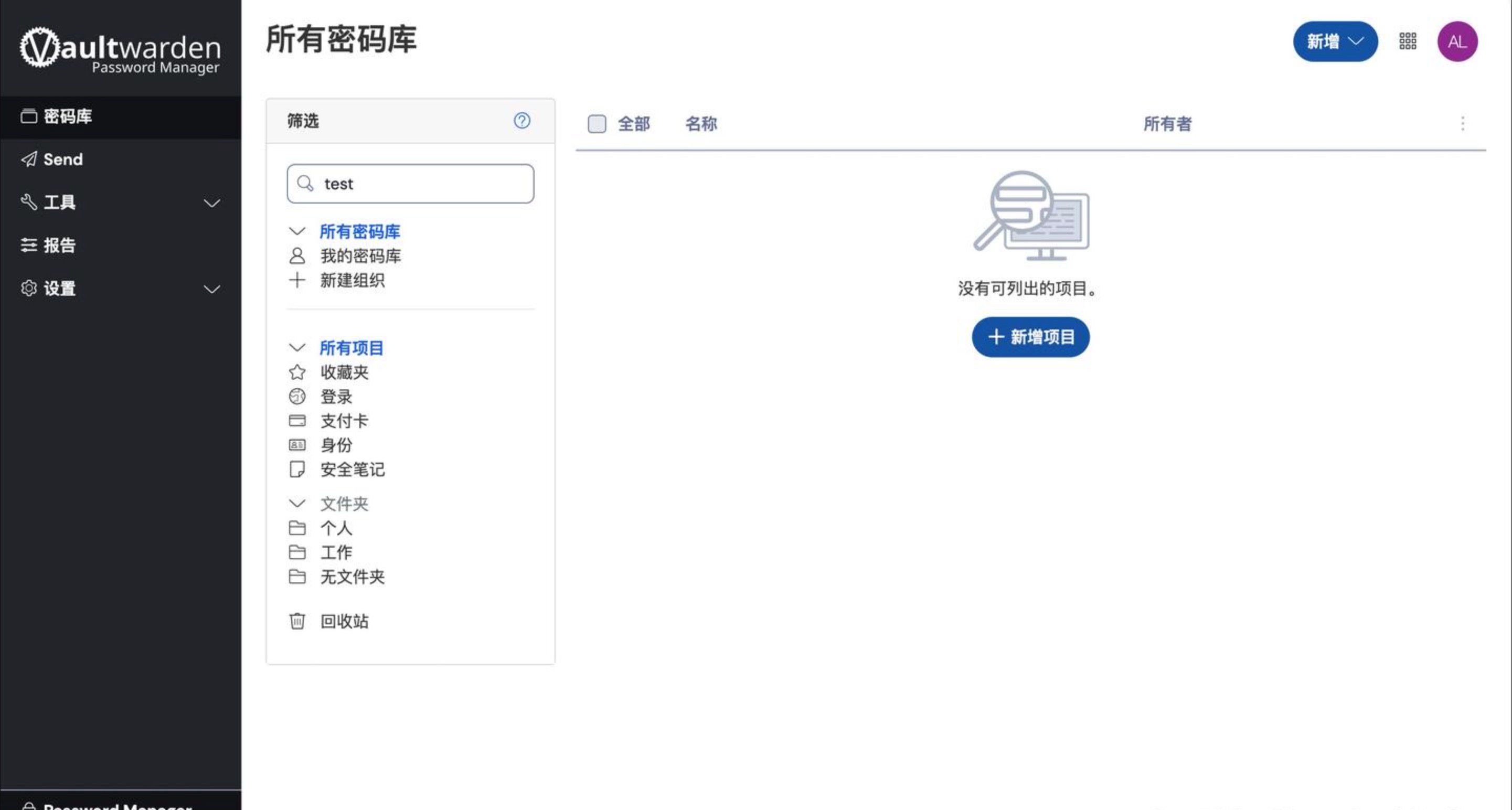This screenshot has height=810, width=1512.
Task: Open the 密码库 vault menu item
Action: (120, 116)
